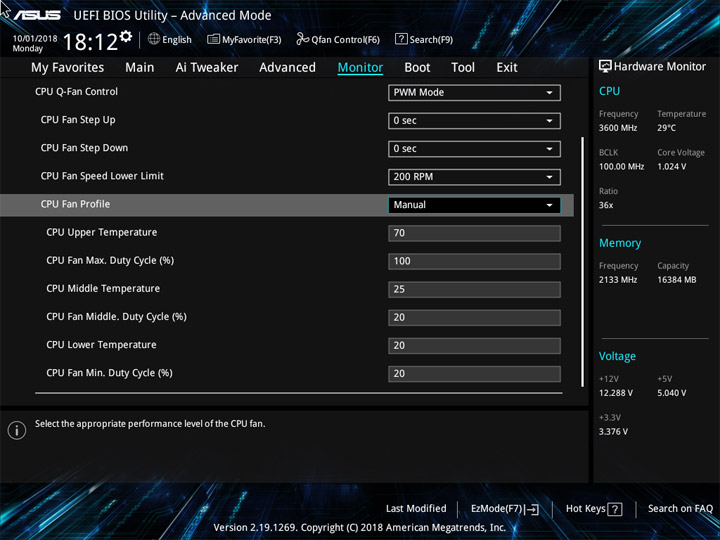Viewport: 720px width, 540px height.
Task: Click the Hot Keys question mark icon
Action: pyautogui.click(x=615, y=509)
